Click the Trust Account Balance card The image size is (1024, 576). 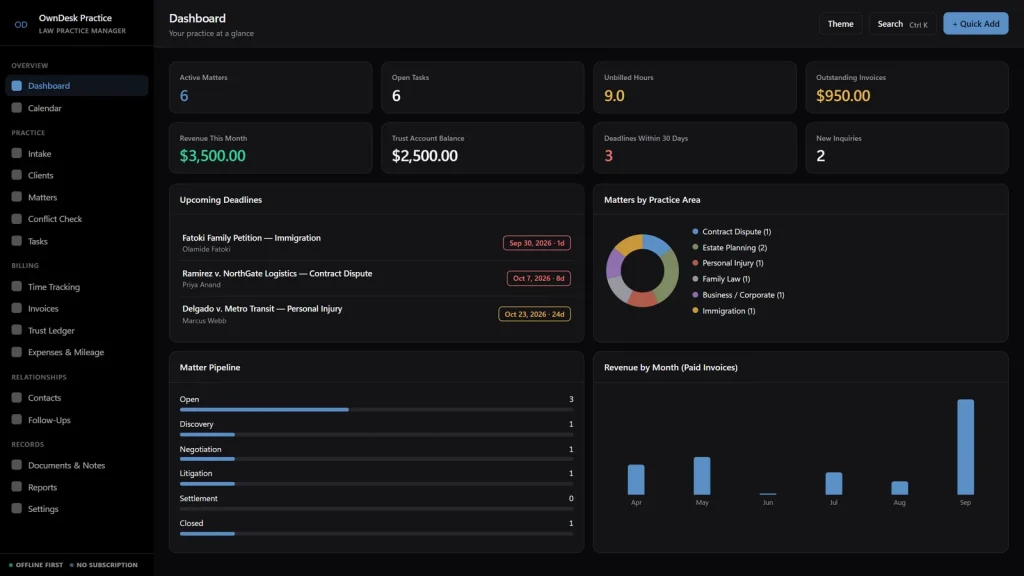click(x=483, y=148)
